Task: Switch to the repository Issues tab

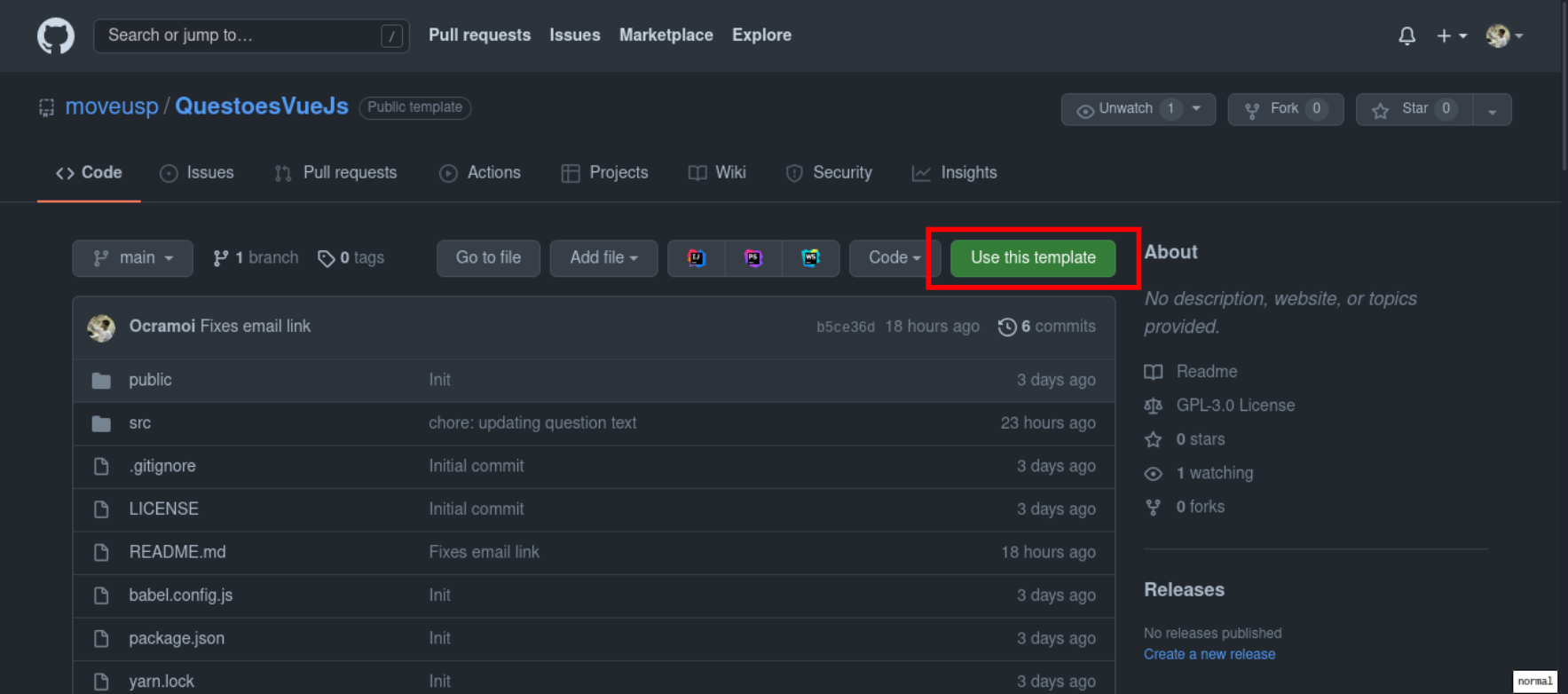Action: [197, 173]
